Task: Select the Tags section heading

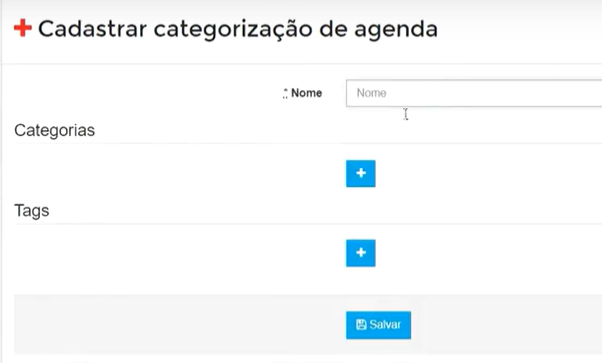Action: (x=32, y=211)
